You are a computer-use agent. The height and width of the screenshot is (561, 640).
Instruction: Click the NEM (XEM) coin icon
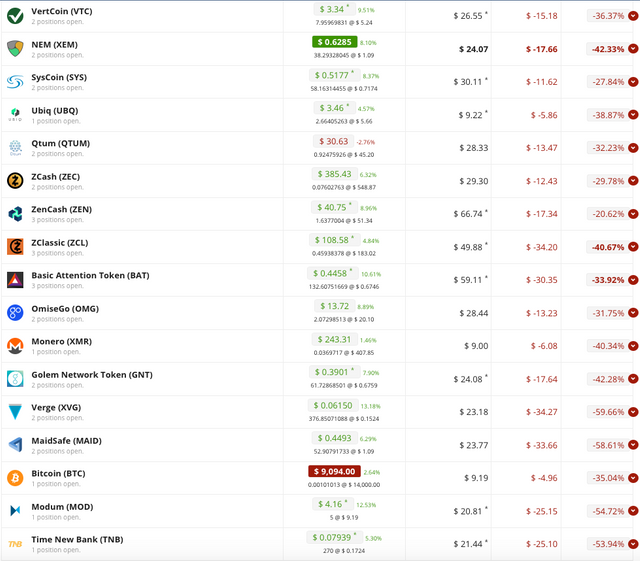pyautogui.click(x=15, y=49)
